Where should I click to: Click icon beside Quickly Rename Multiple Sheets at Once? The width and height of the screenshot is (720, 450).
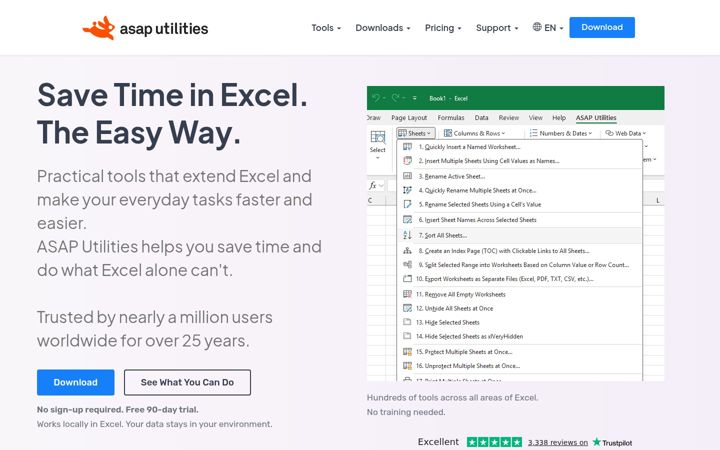(x=407, y=190)
